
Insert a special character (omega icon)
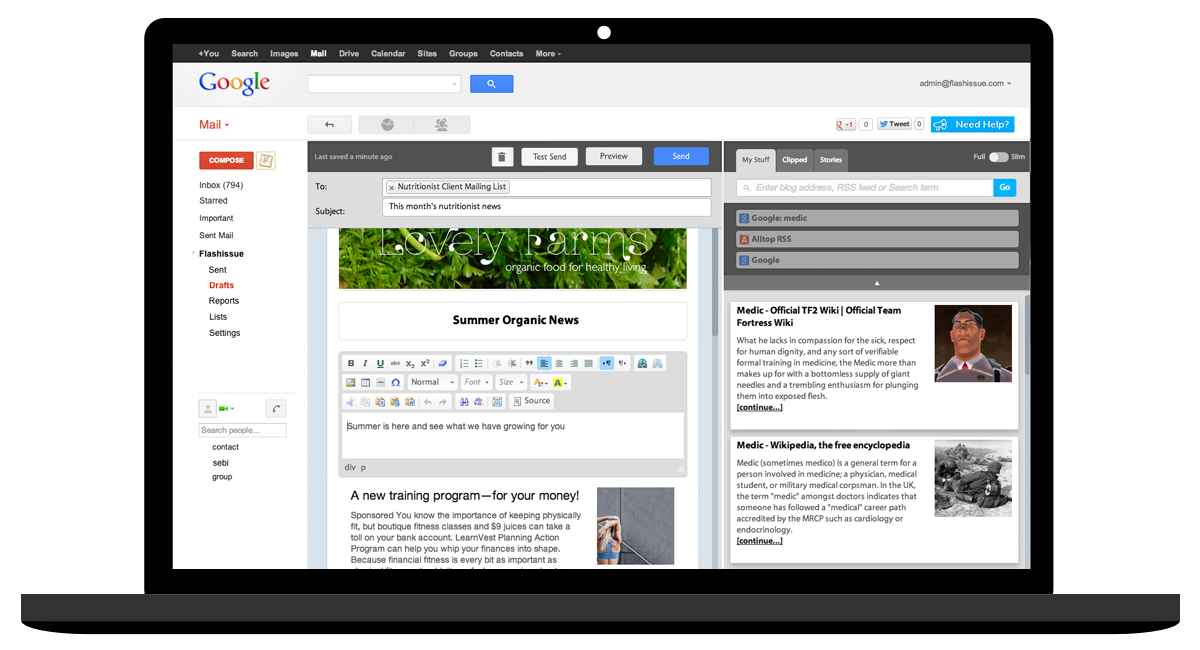(395, 382)
